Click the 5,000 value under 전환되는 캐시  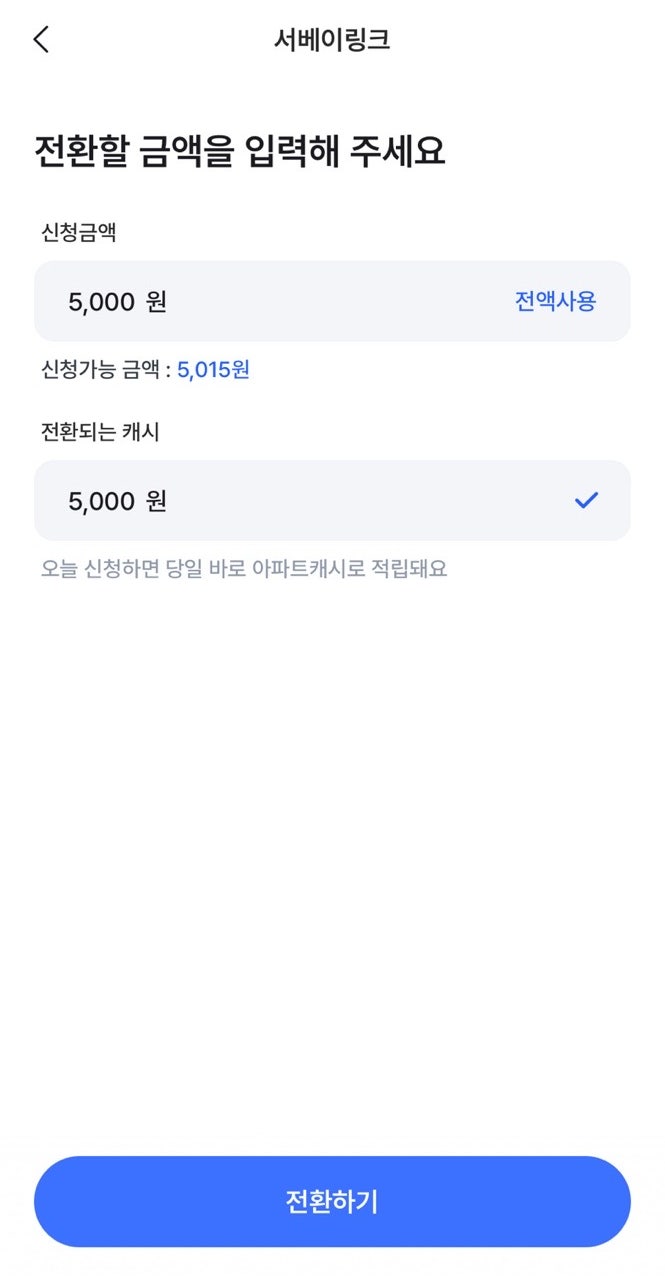pos(101,500)
